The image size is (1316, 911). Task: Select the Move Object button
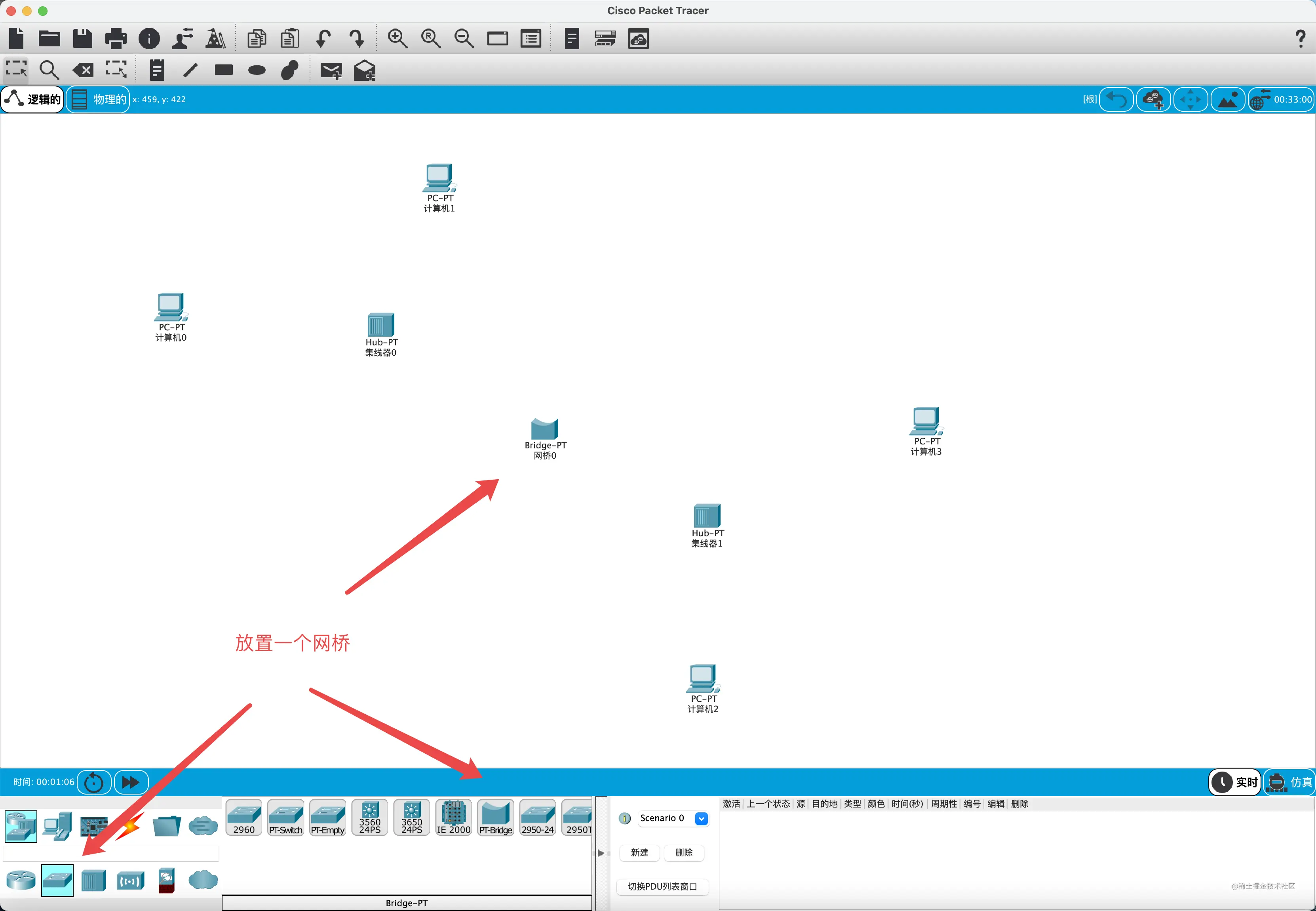pyautogui.click(x=1190, y=99)
